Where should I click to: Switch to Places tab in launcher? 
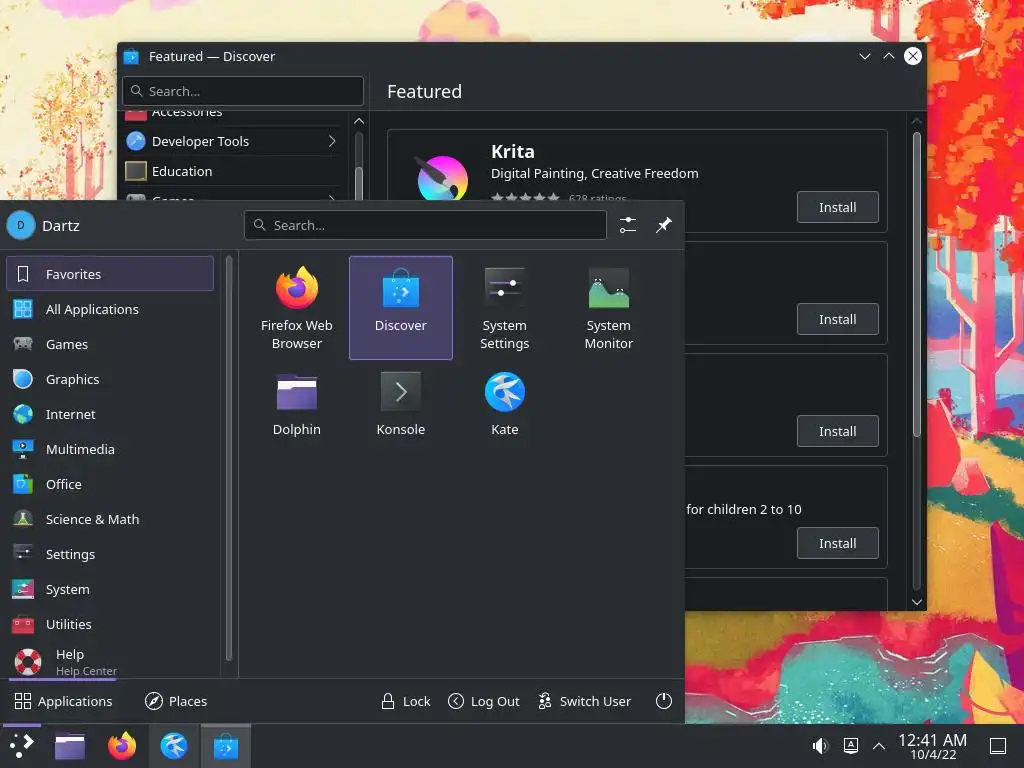pos(176,701)
